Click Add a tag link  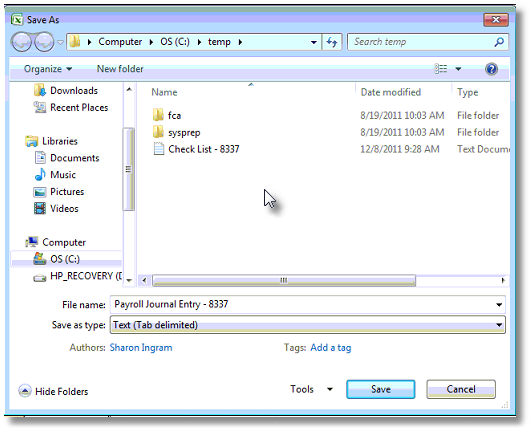coord(330,348)
